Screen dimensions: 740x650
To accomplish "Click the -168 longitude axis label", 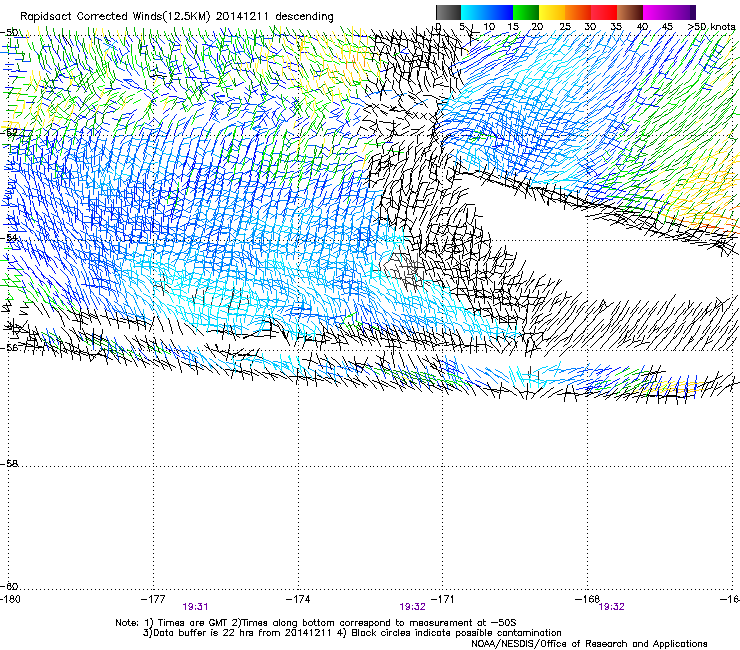I will (x=587, y=599).
